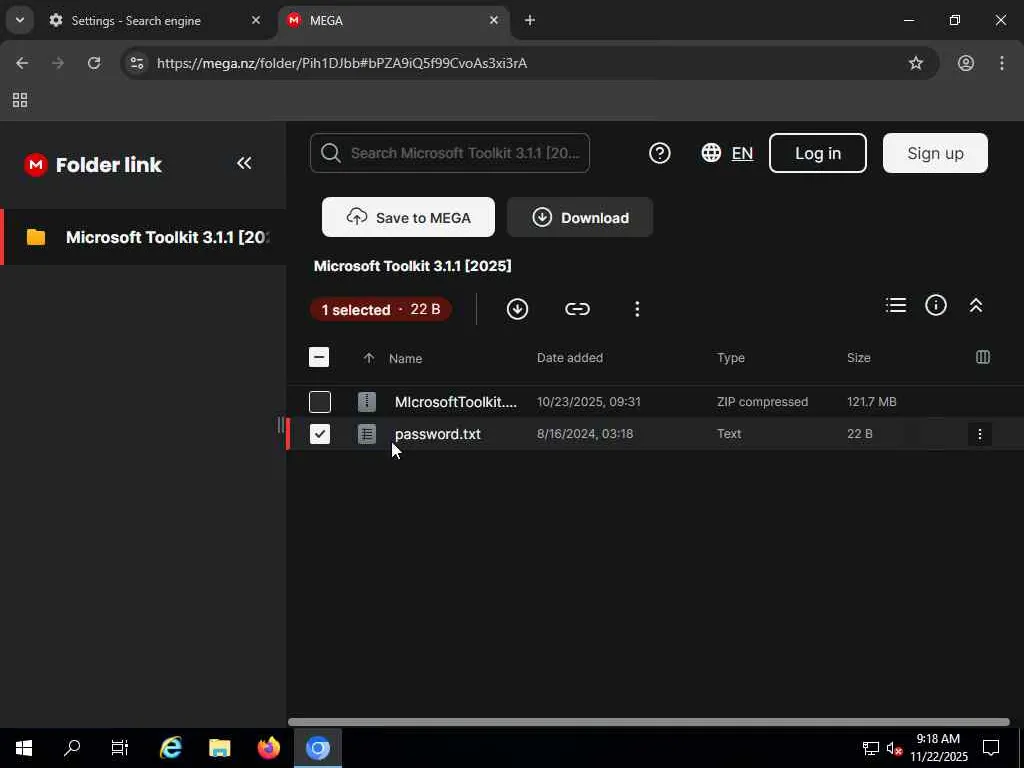Open the help question mark icon

pos(660,153)
